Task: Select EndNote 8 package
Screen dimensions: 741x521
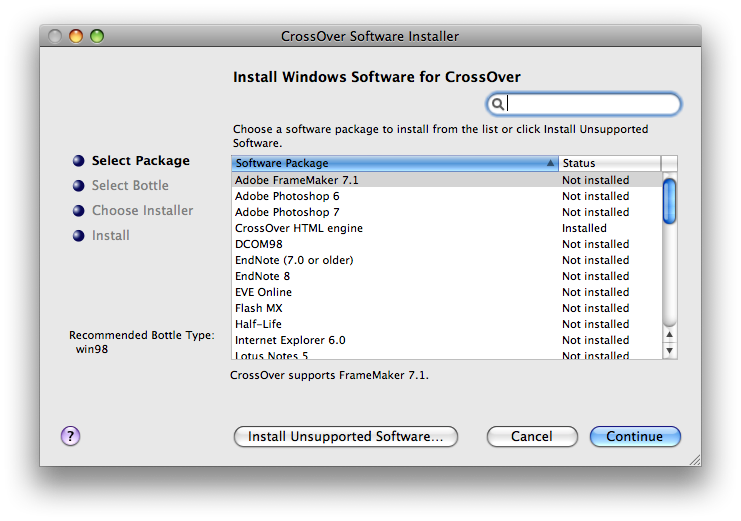Action: tap(447, 276)
